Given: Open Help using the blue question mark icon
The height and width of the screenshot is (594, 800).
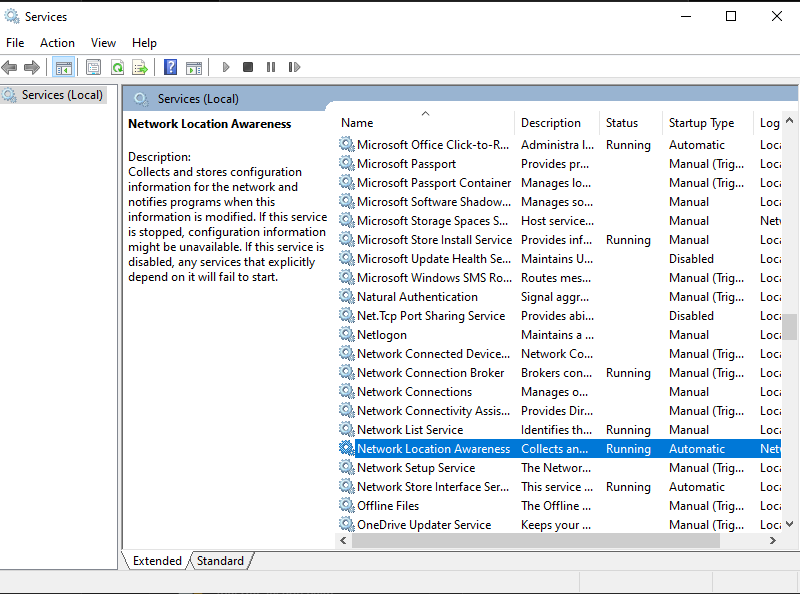Looking at the screenshot, I should tap(171, 67).
